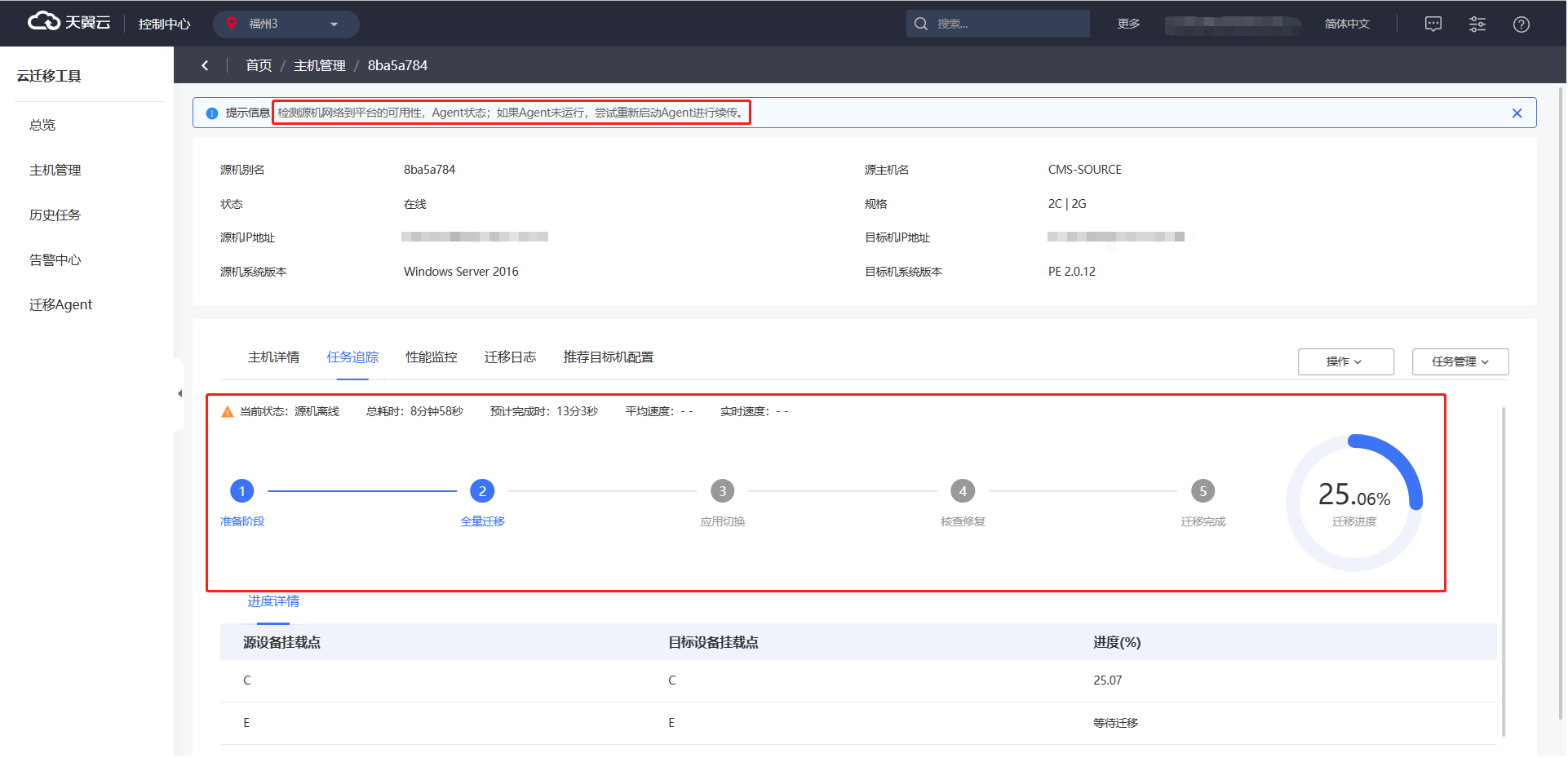Click the 25.06% migration progress ring
1568x758 pixels.
coord(1354,503)
